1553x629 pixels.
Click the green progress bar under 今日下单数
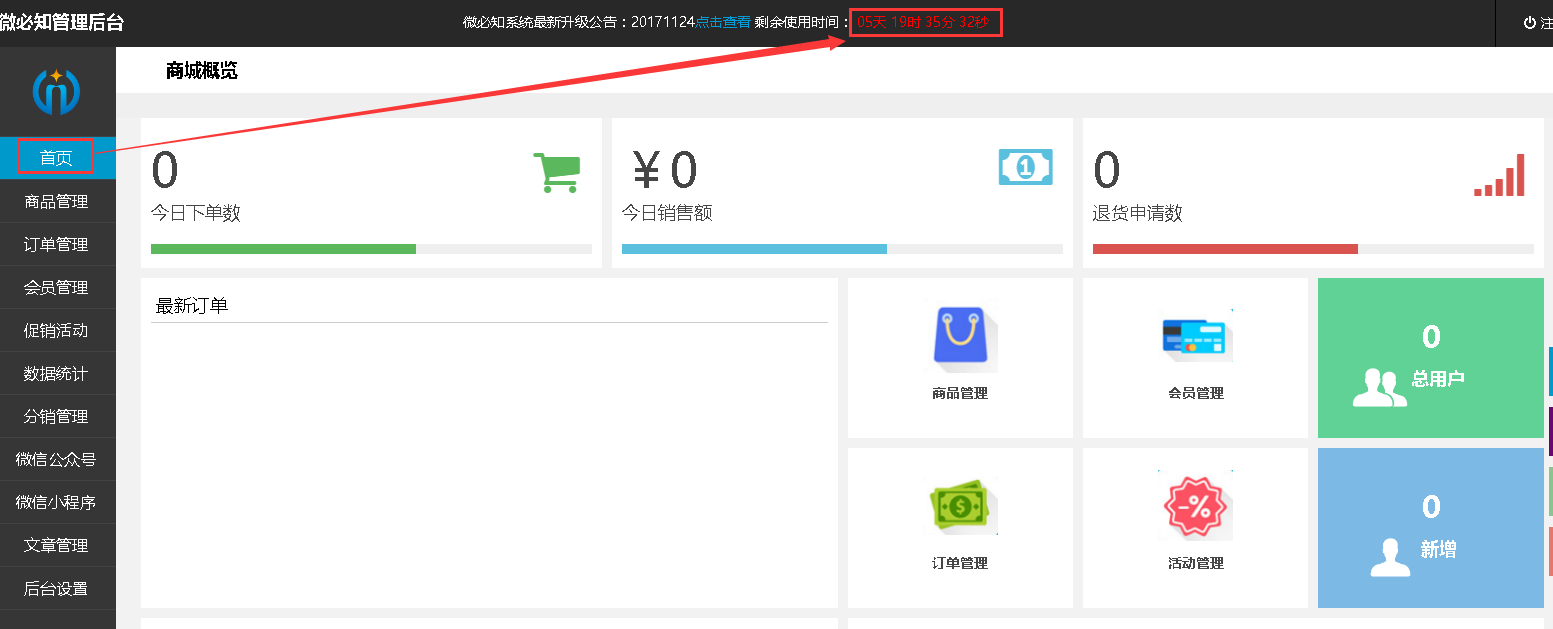pyautogui.click(x=283, y=249)
